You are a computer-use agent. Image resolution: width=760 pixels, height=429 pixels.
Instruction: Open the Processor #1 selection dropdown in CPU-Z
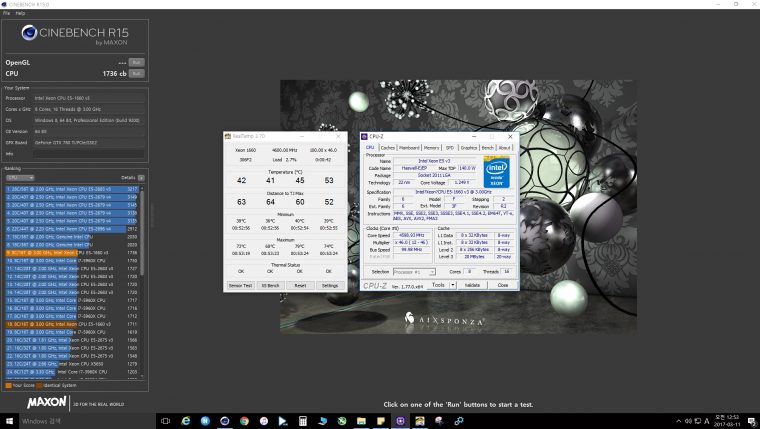click(x=414, y=272)
